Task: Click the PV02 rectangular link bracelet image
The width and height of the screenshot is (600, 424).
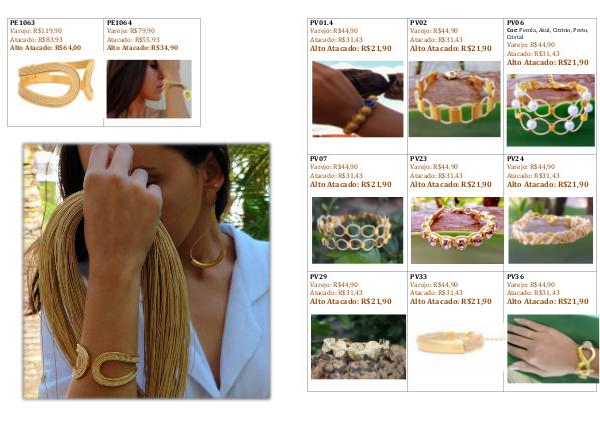Action: point(455,99)
